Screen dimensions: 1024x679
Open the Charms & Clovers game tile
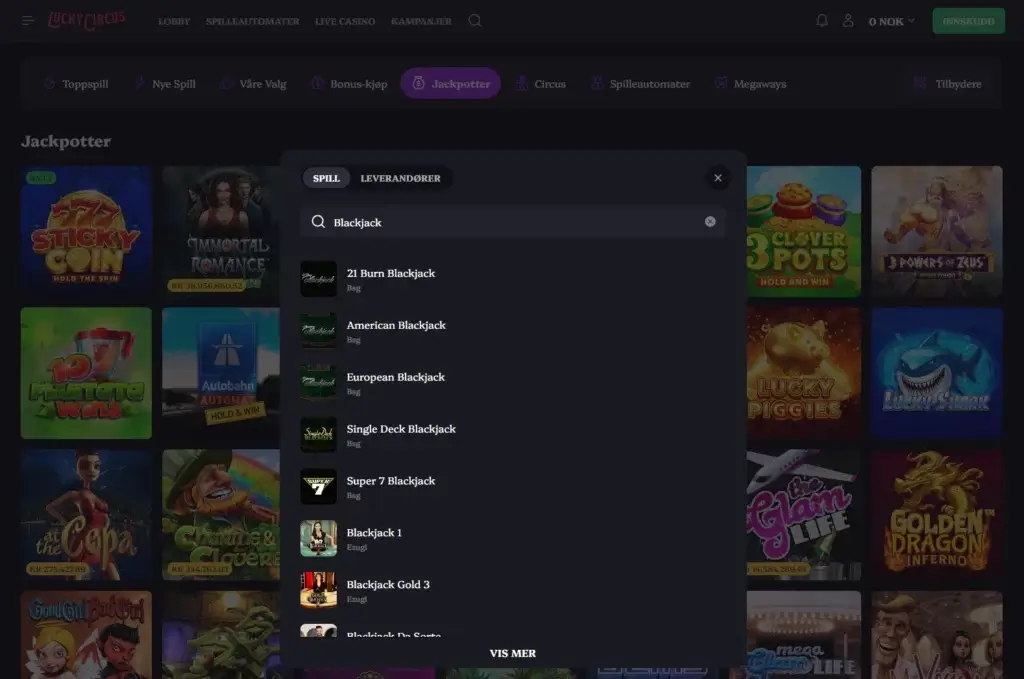click(x=221, y=514)
